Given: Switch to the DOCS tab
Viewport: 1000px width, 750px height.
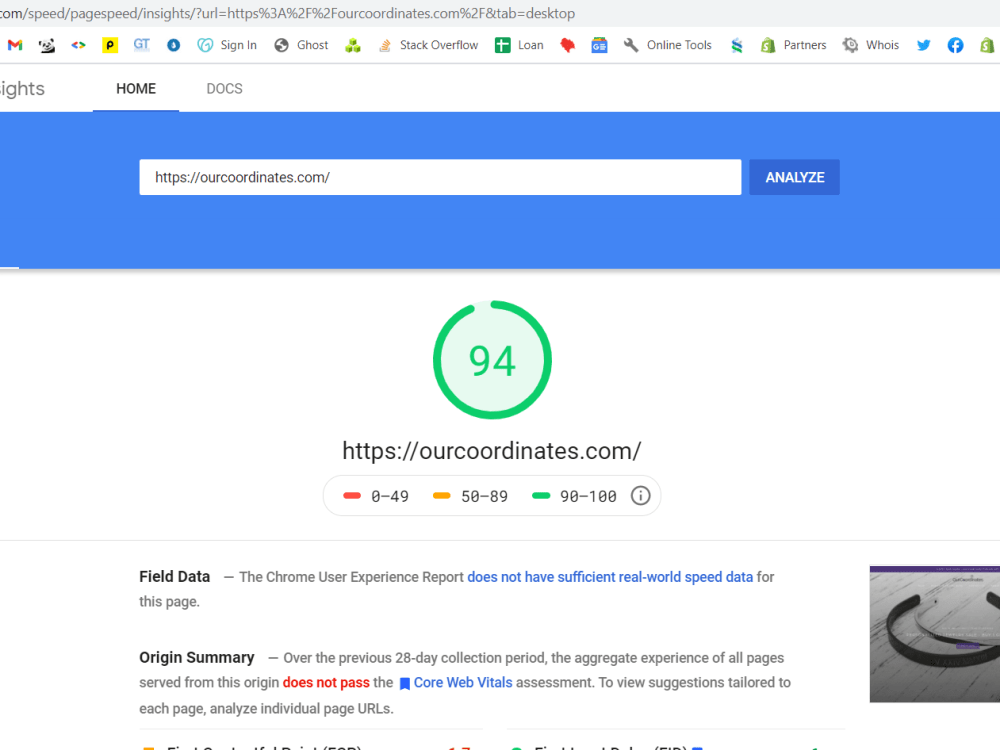Looking at the screenshot, I should coord(224,89).
